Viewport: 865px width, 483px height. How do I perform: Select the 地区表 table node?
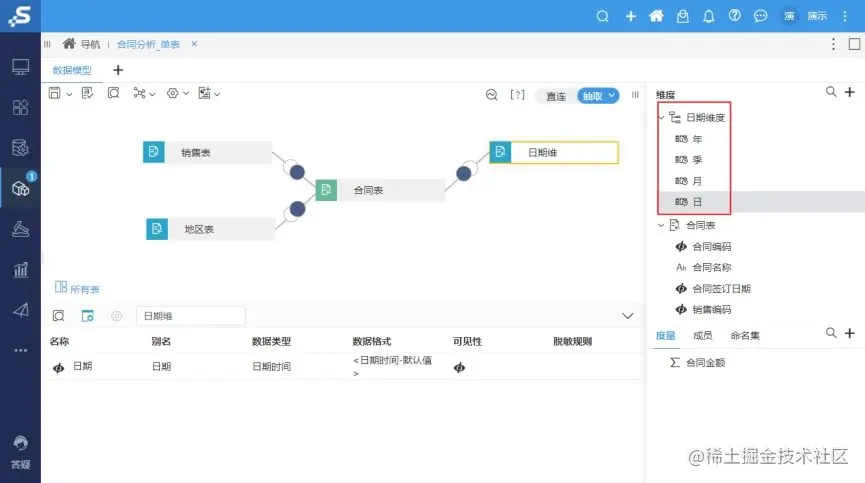tap(210, 229)
